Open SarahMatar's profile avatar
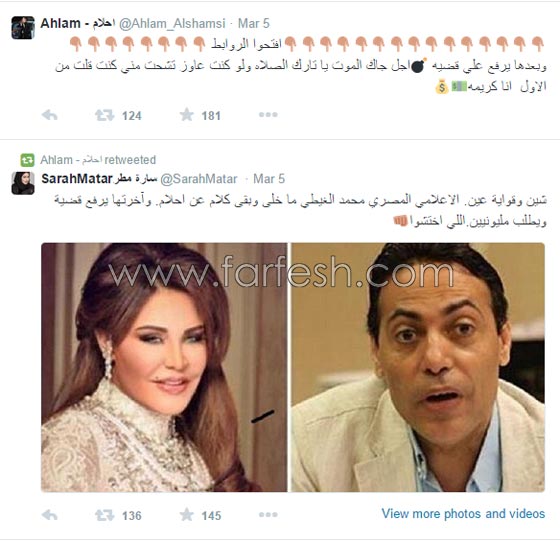 click(23, 183)
